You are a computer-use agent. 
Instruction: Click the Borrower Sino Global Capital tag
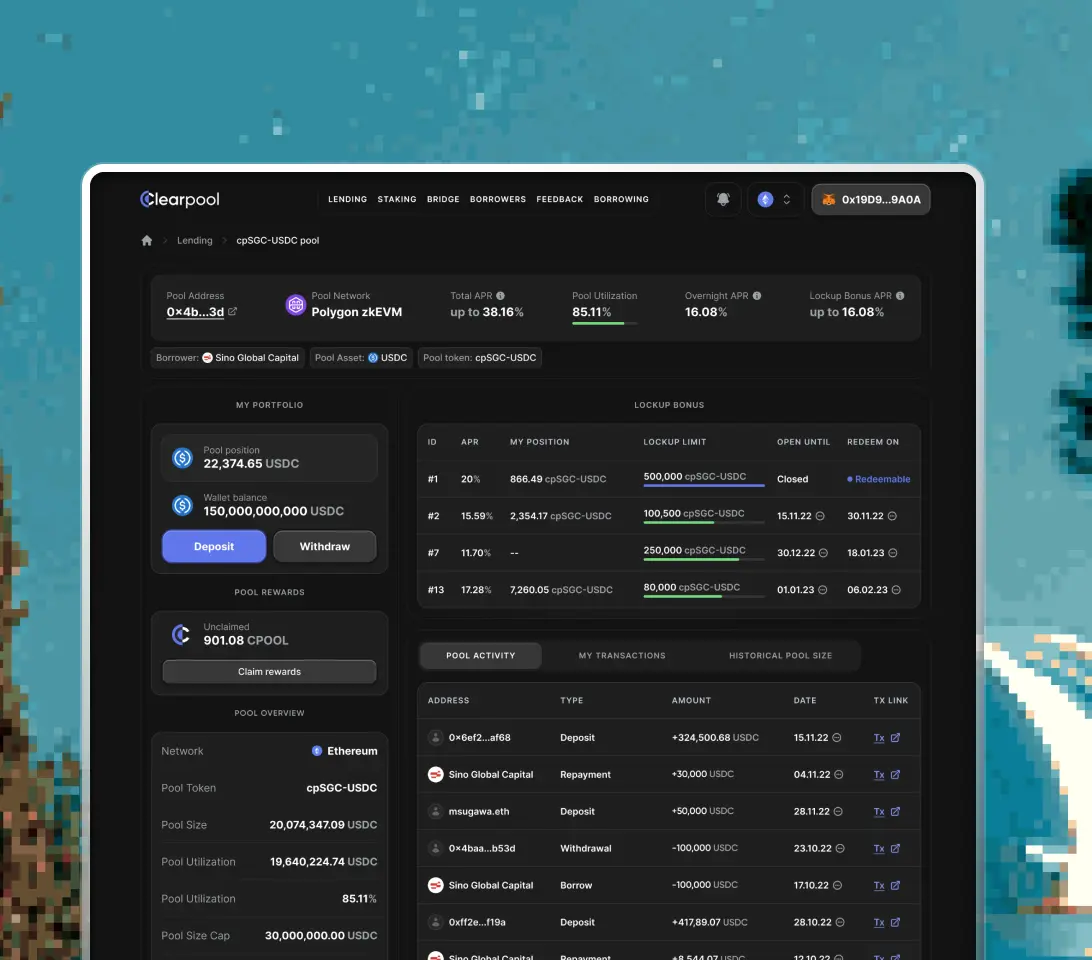(x=227, y=357)
